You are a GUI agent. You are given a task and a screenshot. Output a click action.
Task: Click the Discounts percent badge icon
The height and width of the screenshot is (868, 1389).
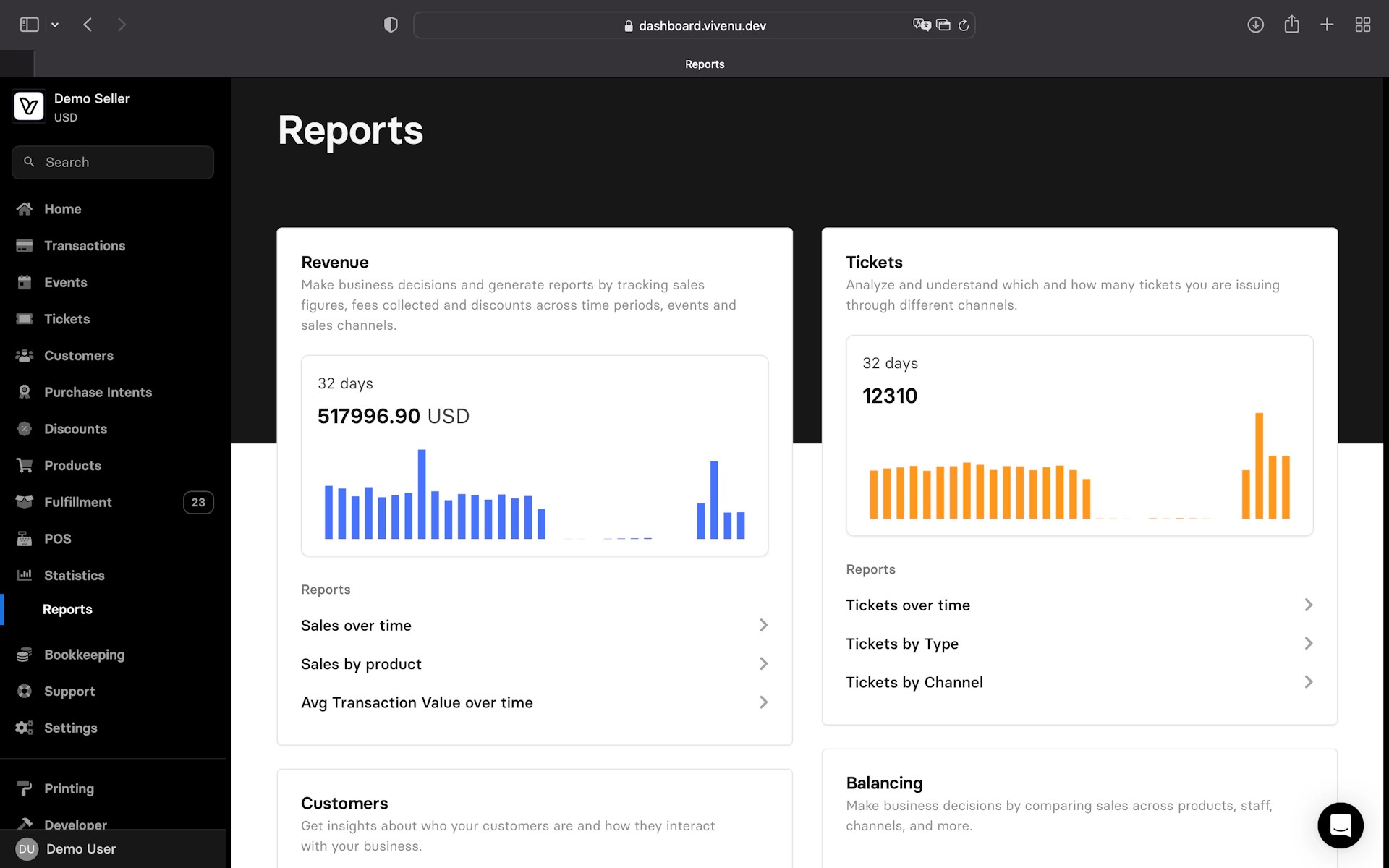[x=25, y=429]
